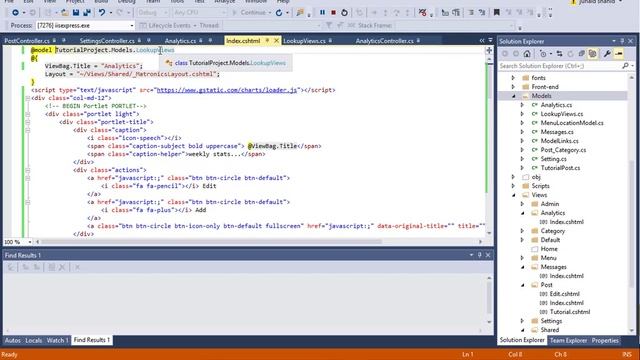Click the Undo arrow icon
Viewport: 640px width, 360px height.
click(x=102, y=13)
